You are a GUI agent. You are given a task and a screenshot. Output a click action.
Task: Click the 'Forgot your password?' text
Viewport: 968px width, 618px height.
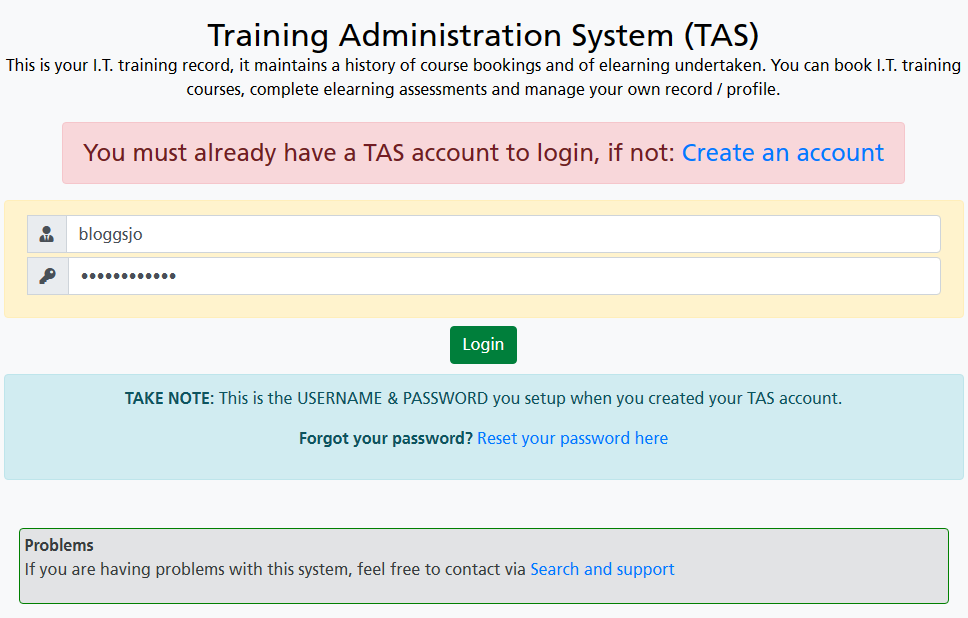point(386,438)
